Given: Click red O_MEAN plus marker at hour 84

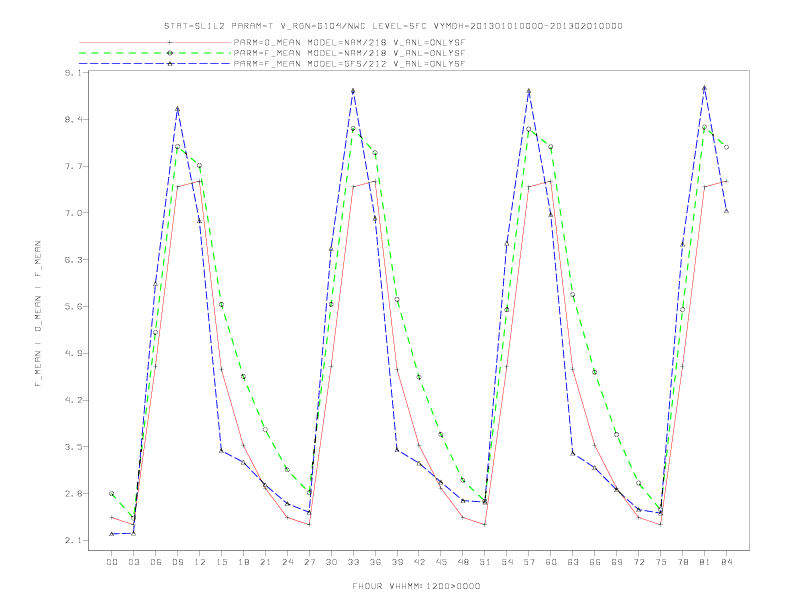Looking at the screenshot, I should coord(726,181).
